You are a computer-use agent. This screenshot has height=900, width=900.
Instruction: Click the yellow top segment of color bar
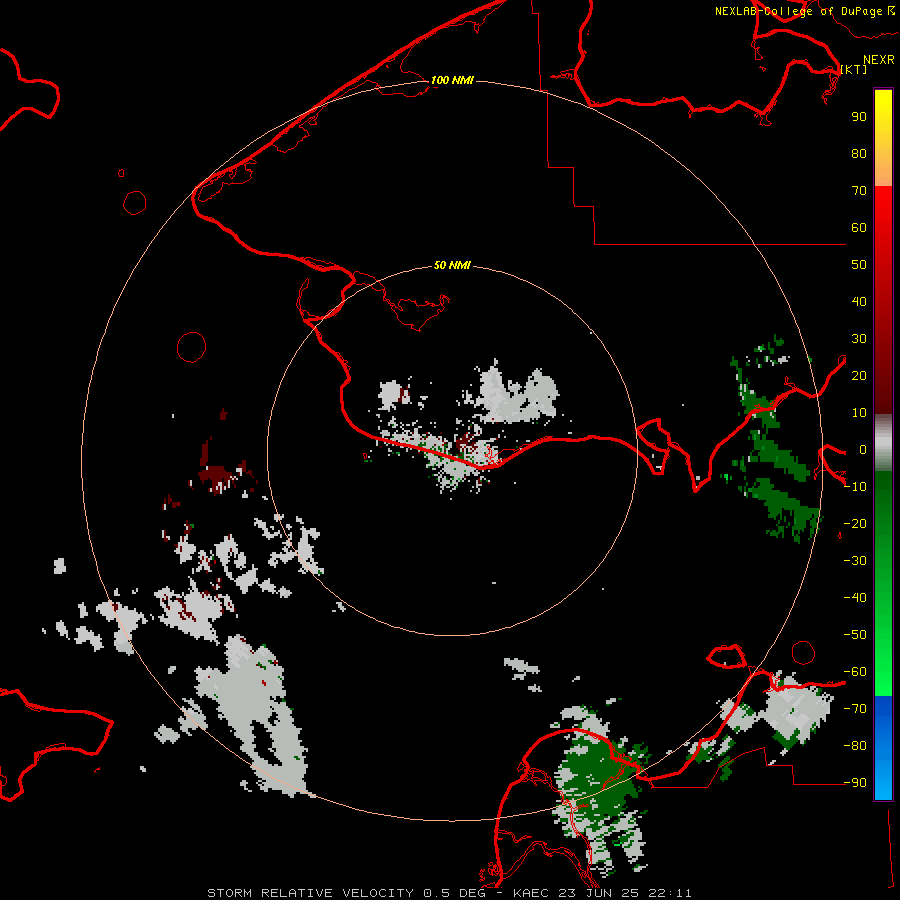tap(883, 138)
